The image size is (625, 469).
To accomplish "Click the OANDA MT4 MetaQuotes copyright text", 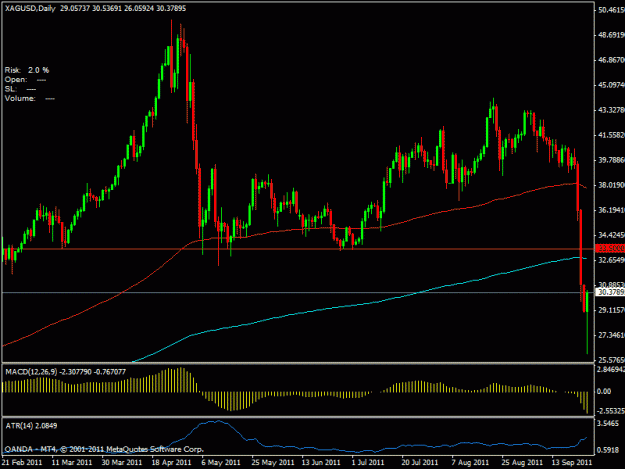I will pyautogui.click(x=104, y=449).
